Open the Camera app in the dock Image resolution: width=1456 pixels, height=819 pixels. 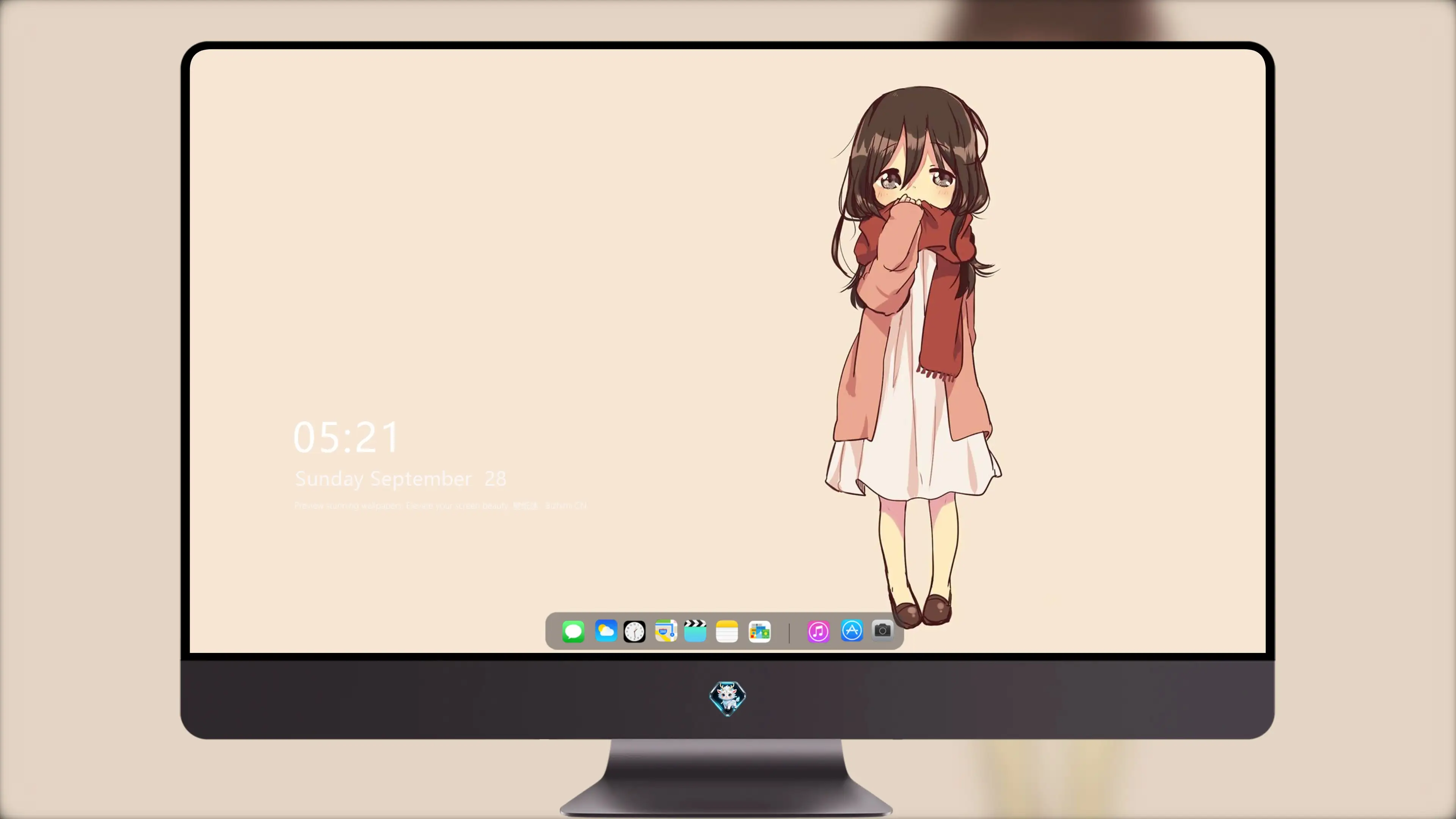click(882, 630)
